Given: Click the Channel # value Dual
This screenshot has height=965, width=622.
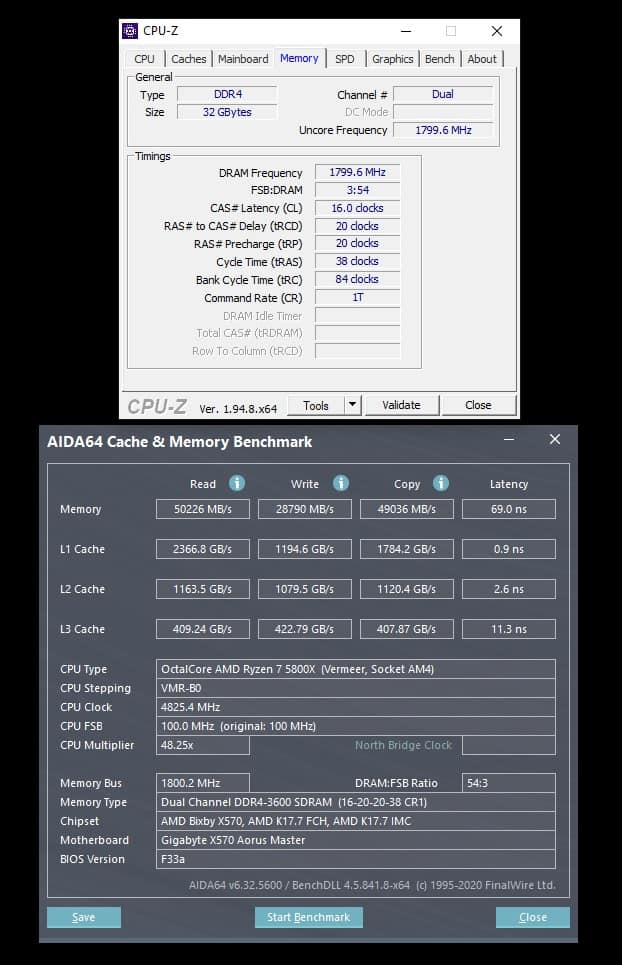Looking at the screenshot, I should [x=443, y=94].
